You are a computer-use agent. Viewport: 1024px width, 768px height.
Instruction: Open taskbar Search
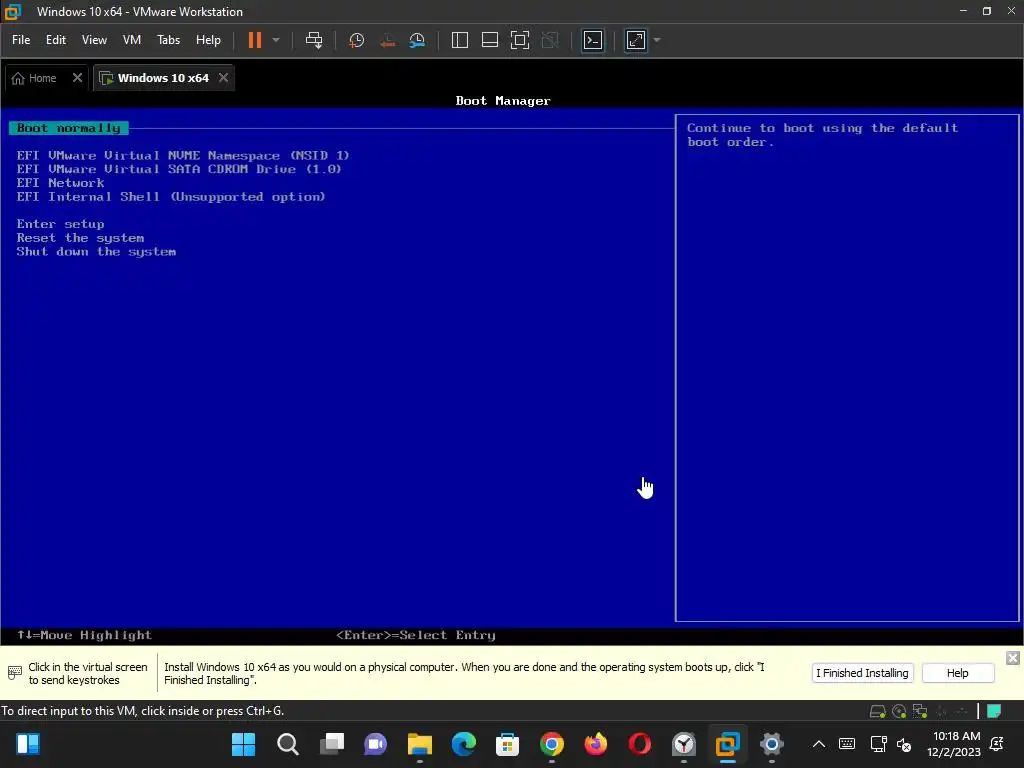pos(288,744)
